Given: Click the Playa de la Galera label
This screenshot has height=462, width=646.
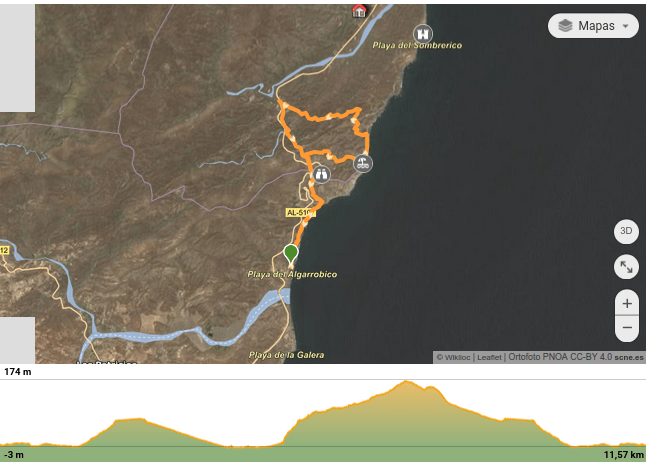Looking at the screenshot, I should pyautogui.click(x=286, y=355).
